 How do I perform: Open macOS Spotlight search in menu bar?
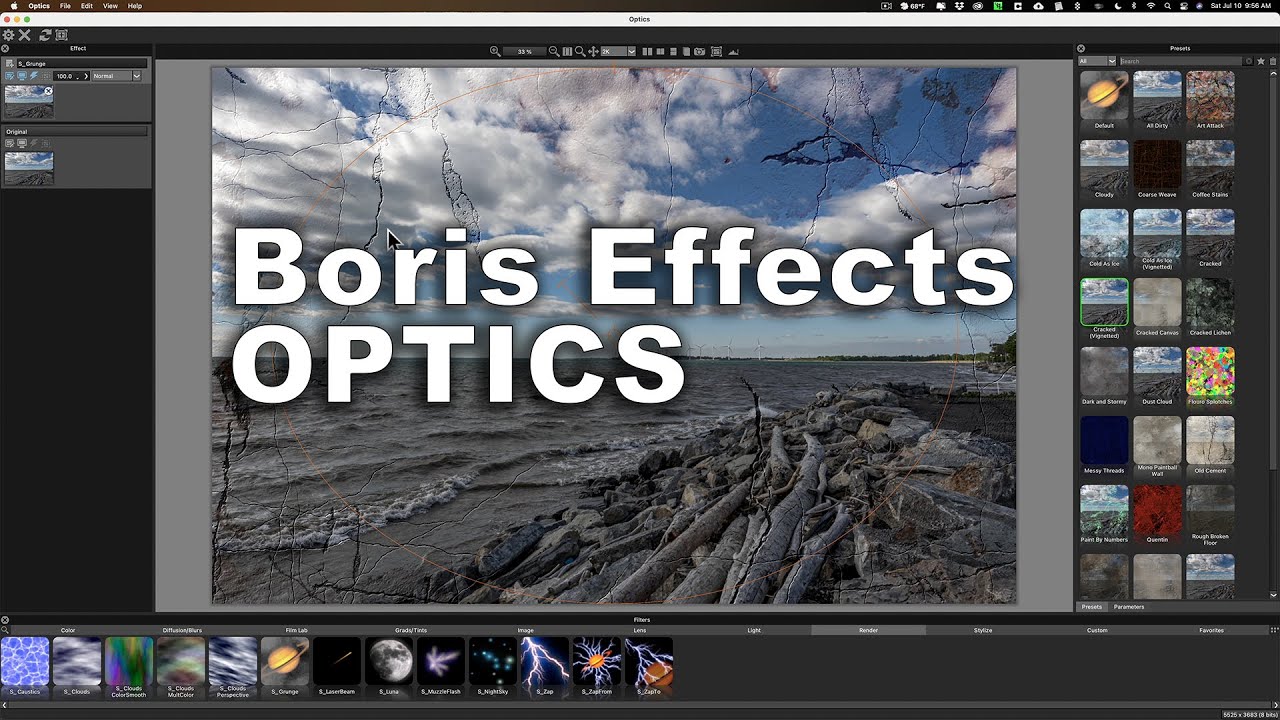1168,6
